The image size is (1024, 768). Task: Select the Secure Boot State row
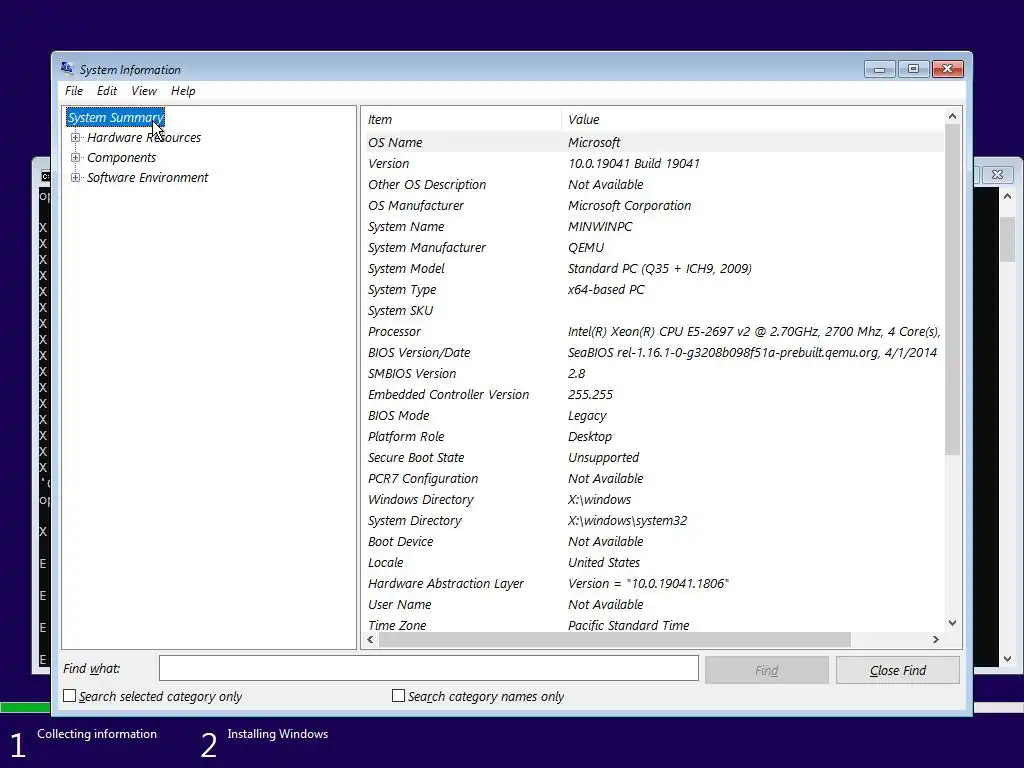pyautogui.click(x=652, y=457)
